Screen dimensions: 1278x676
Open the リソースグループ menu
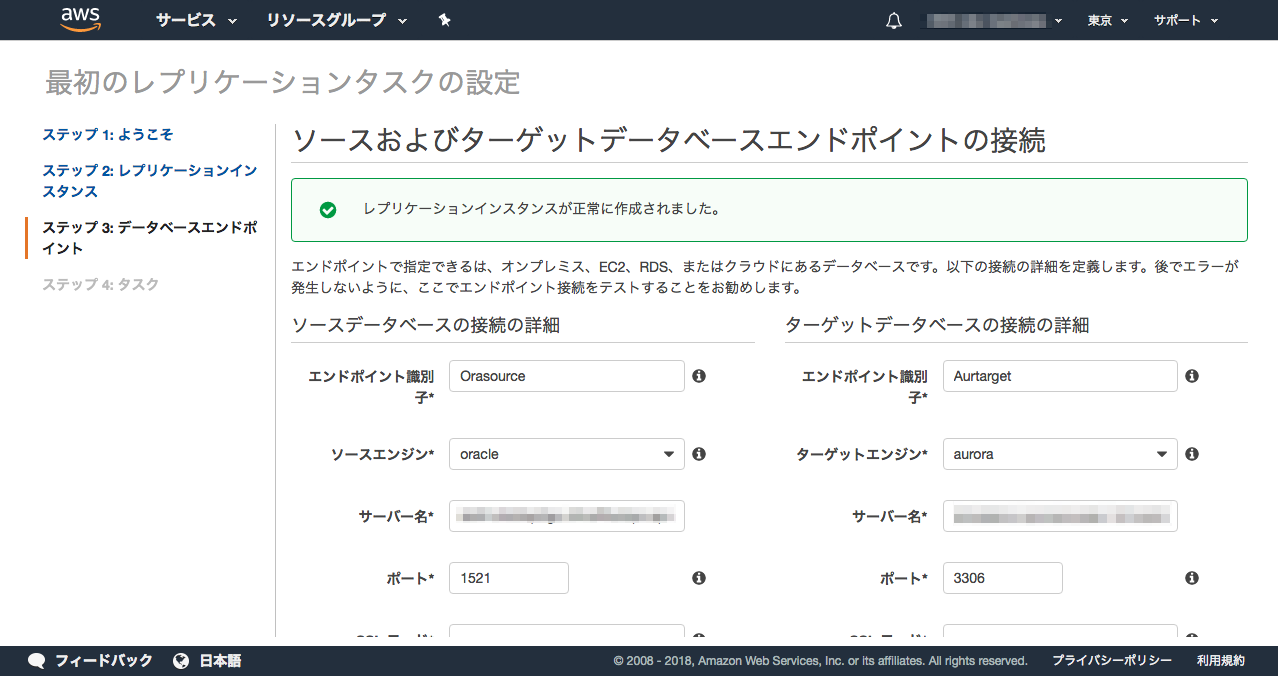click(x=336, y=20)
